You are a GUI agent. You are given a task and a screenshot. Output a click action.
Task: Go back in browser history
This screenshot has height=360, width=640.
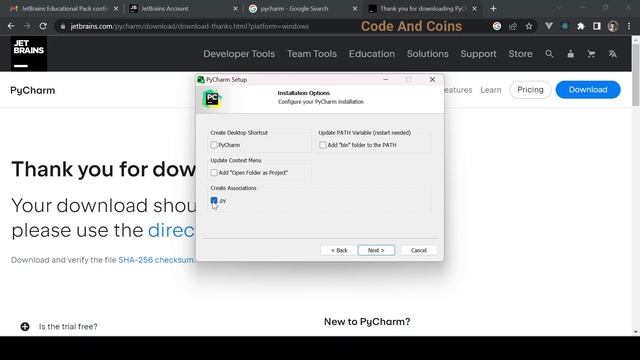point(11,26)
